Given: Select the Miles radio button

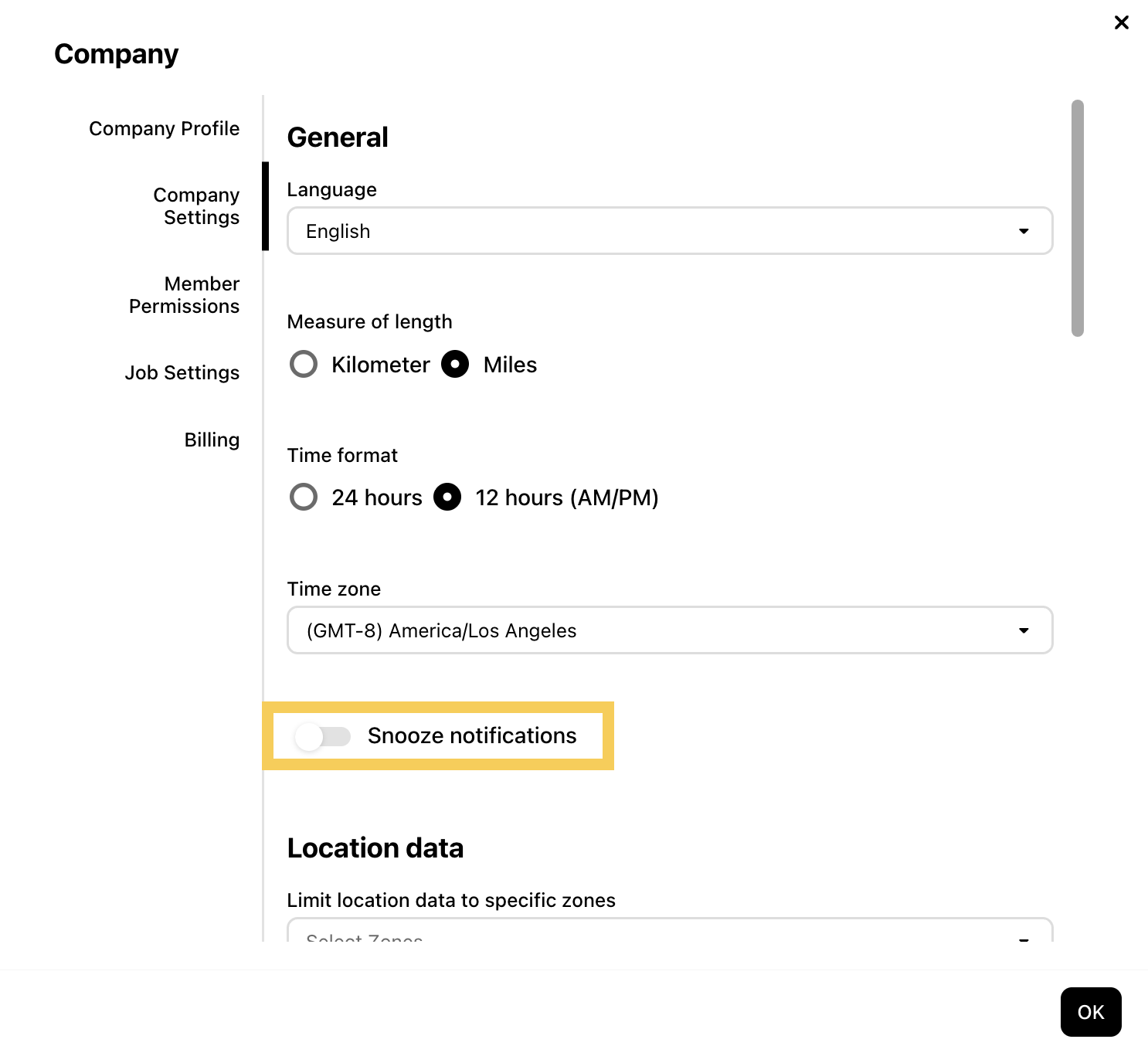Looking at the screenshot, I should pos(455,364).
